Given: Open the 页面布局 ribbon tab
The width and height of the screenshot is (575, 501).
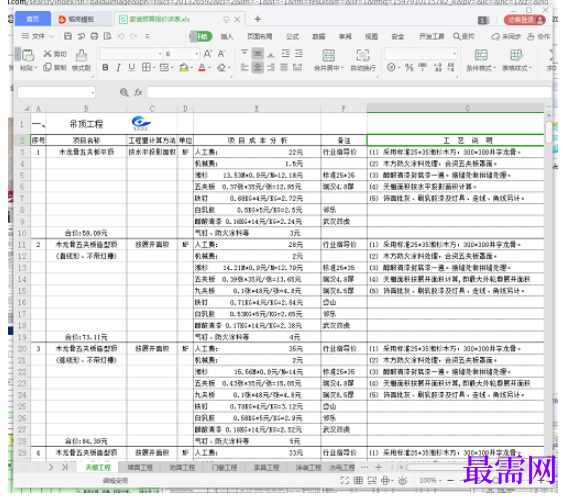Looking at the screenshot, I should 259,36.
